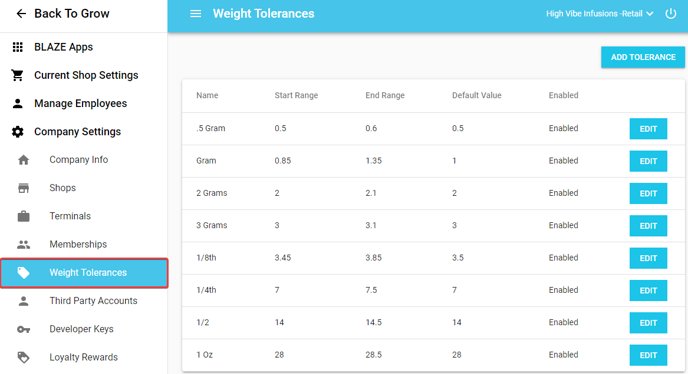Open the High Vibe Infusions -Retail shop dropdown
Viewport: 688px width, 374px height.
coord(600,14)
